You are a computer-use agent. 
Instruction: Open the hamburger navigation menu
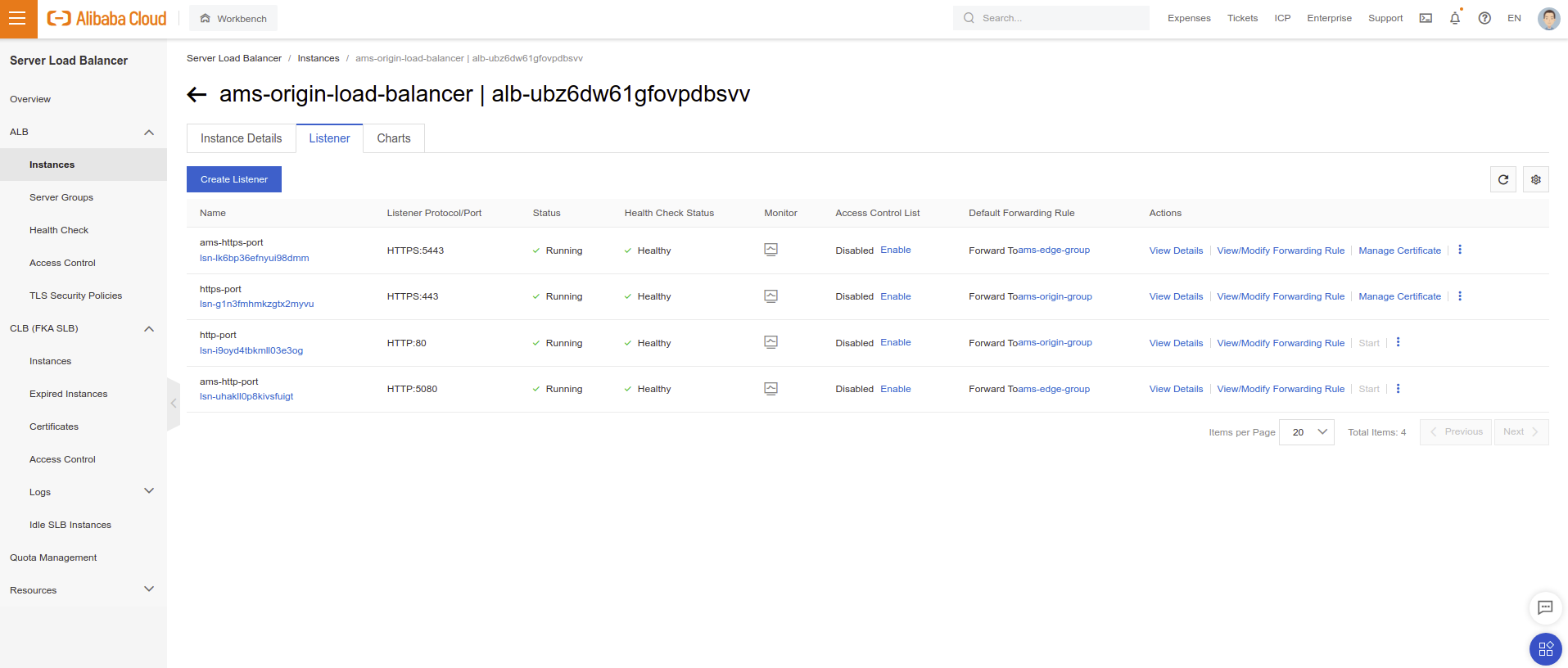[18, 18]
